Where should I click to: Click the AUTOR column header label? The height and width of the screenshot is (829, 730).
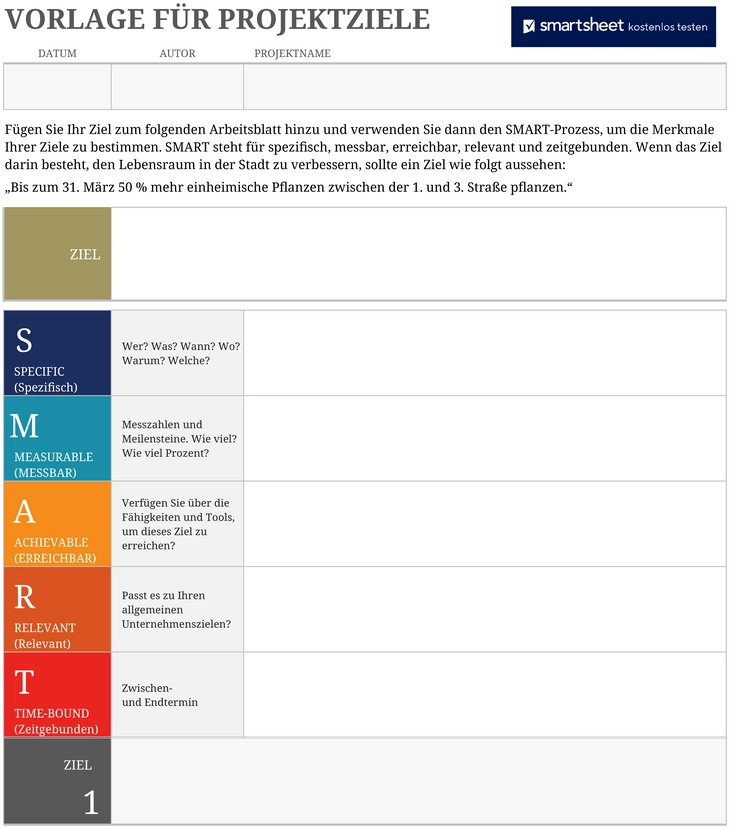178,53
